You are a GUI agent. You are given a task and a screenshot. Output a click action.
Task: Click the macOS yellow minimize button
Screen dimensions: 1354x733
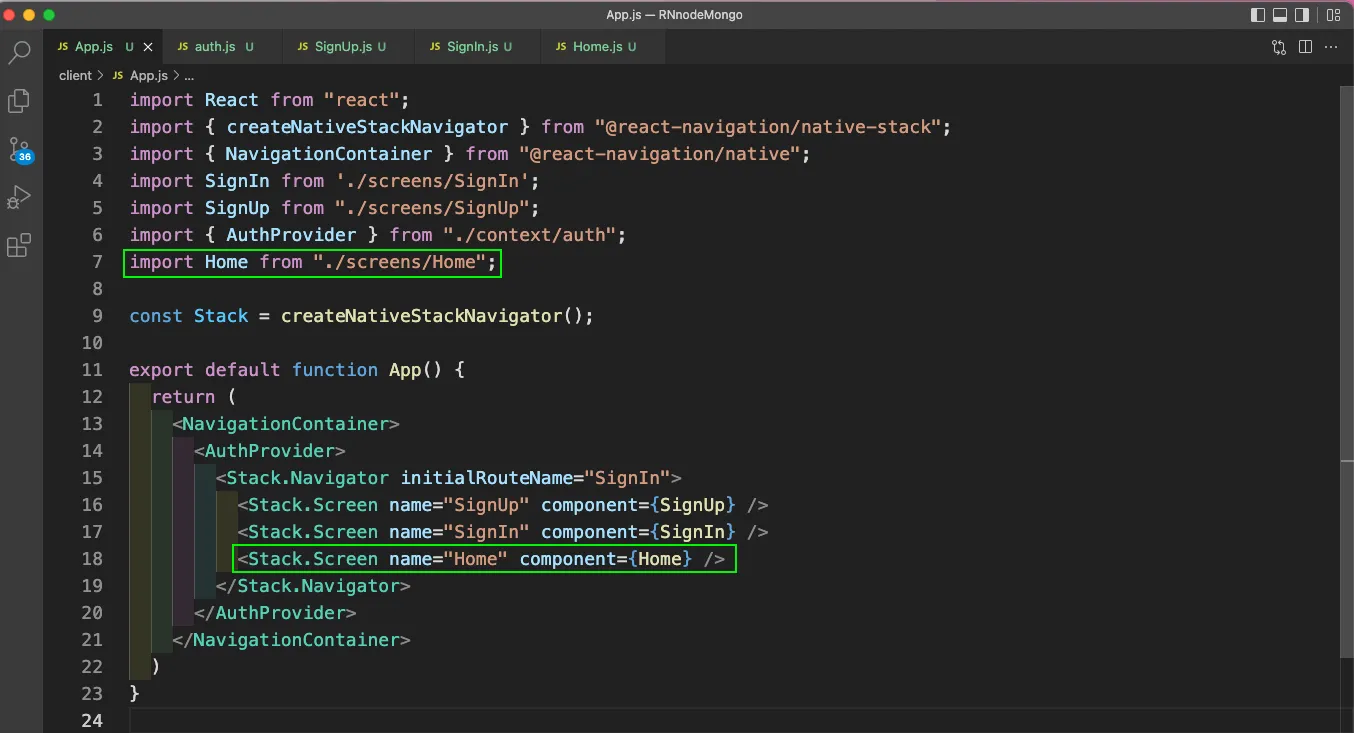coord(29,15)
